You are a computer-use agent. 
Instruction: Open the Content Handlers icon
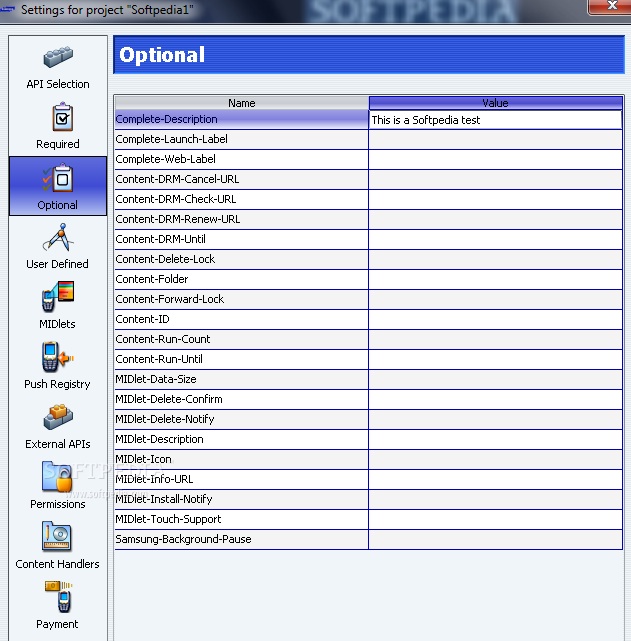57,539
